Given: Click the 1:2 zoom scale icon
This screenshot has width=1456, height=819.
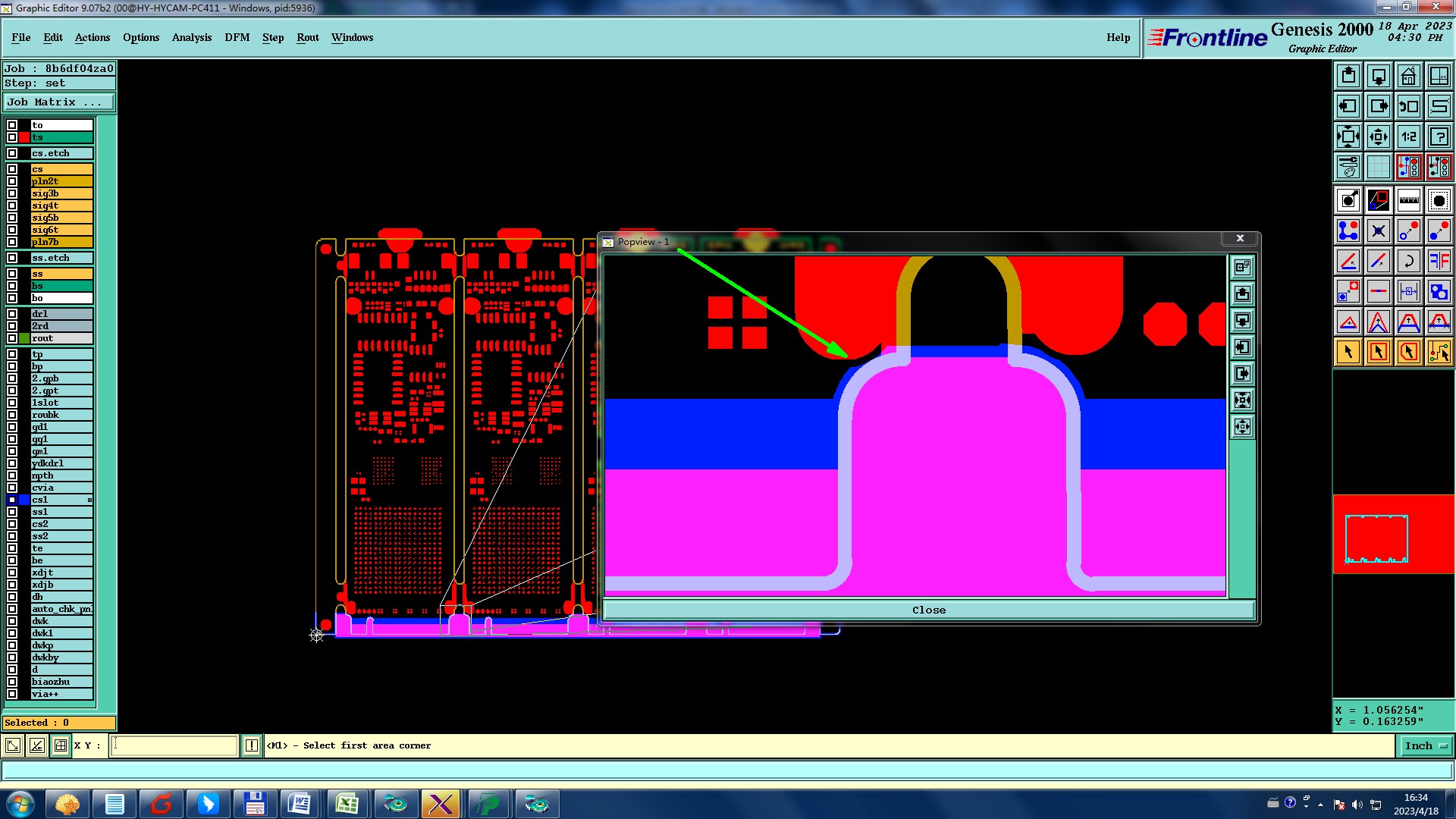Looking at the screenshot, I should (1408, 136).
